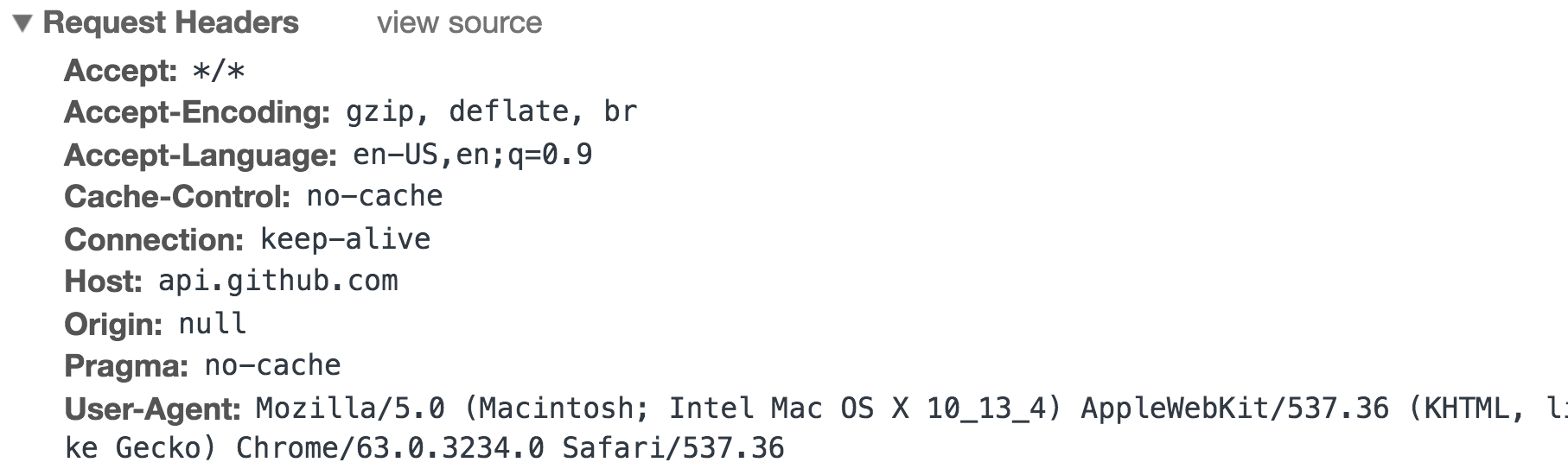Collapse the Request Headers disclosure triangle
The width and height of the screenshot is (1568, 475).
tap(22, 23)
